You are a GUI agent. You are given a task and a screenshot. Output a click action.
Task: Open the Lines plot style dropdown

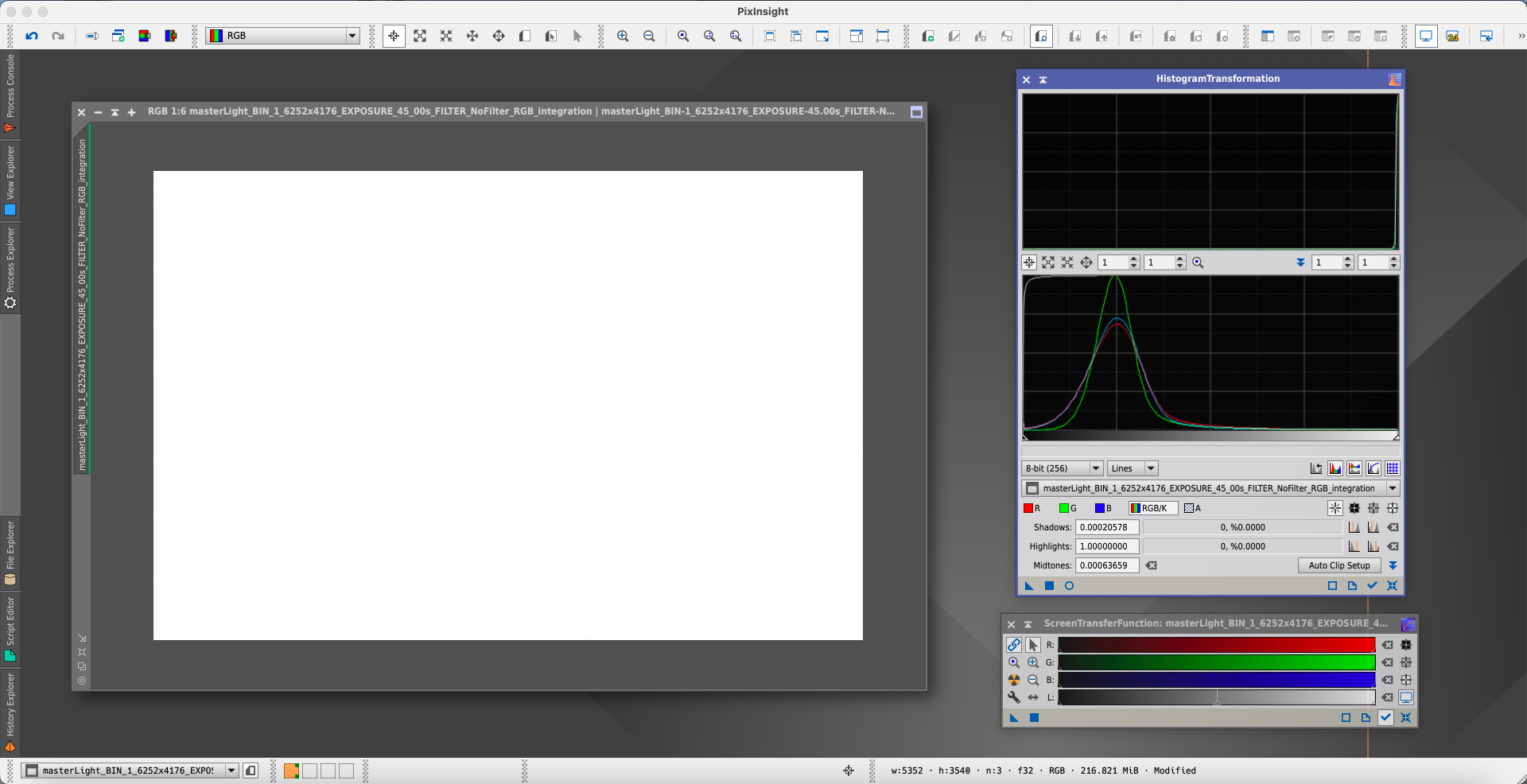click(1133, 468)
